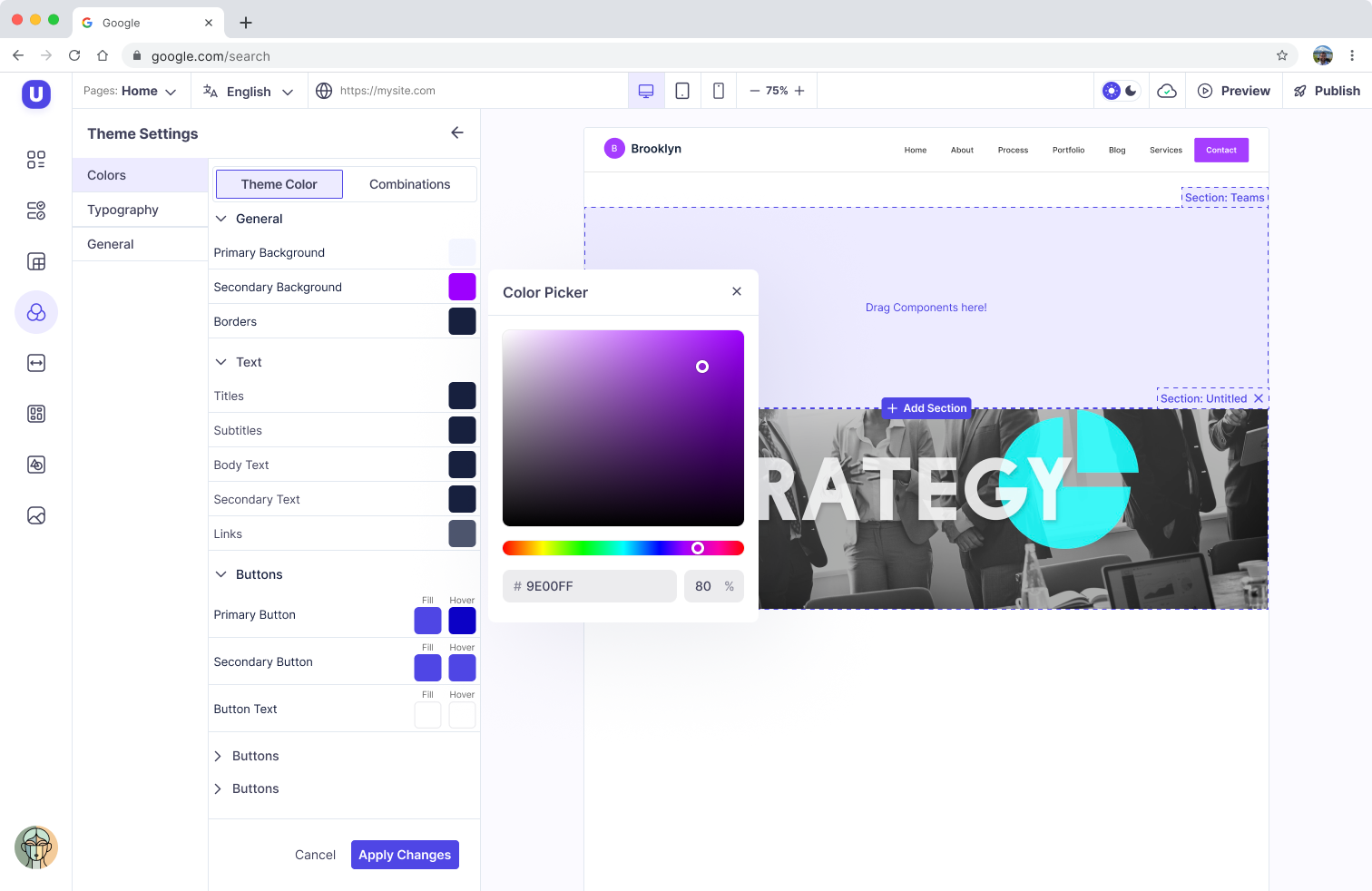Switch color mode with the sun/moon toggle
This screenshot has height=891, width=1372.
point(1121,90)
